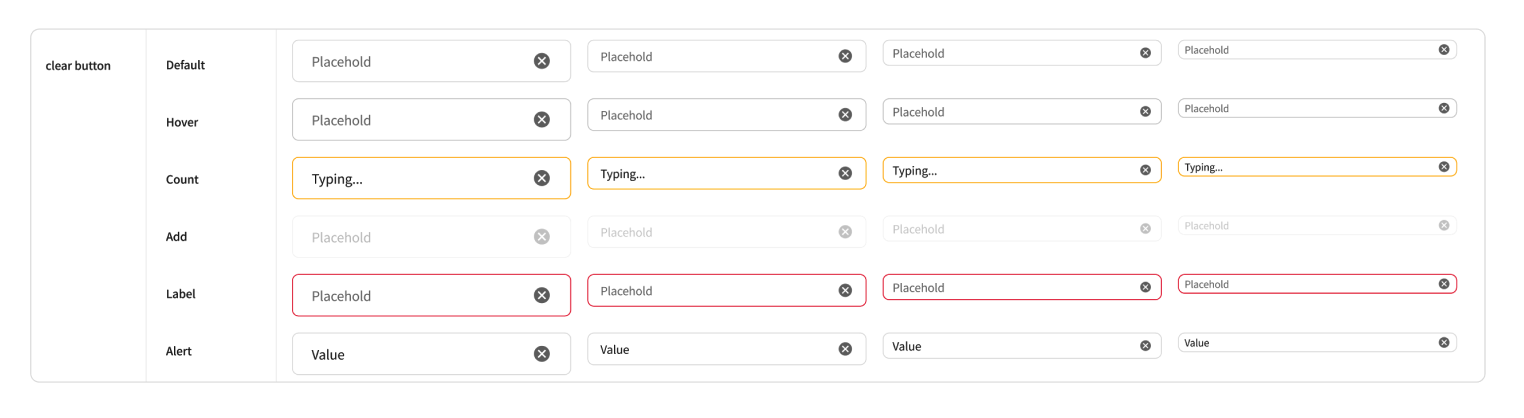
Task: Clear the largest Hover row input
Action: coord(542,120)
